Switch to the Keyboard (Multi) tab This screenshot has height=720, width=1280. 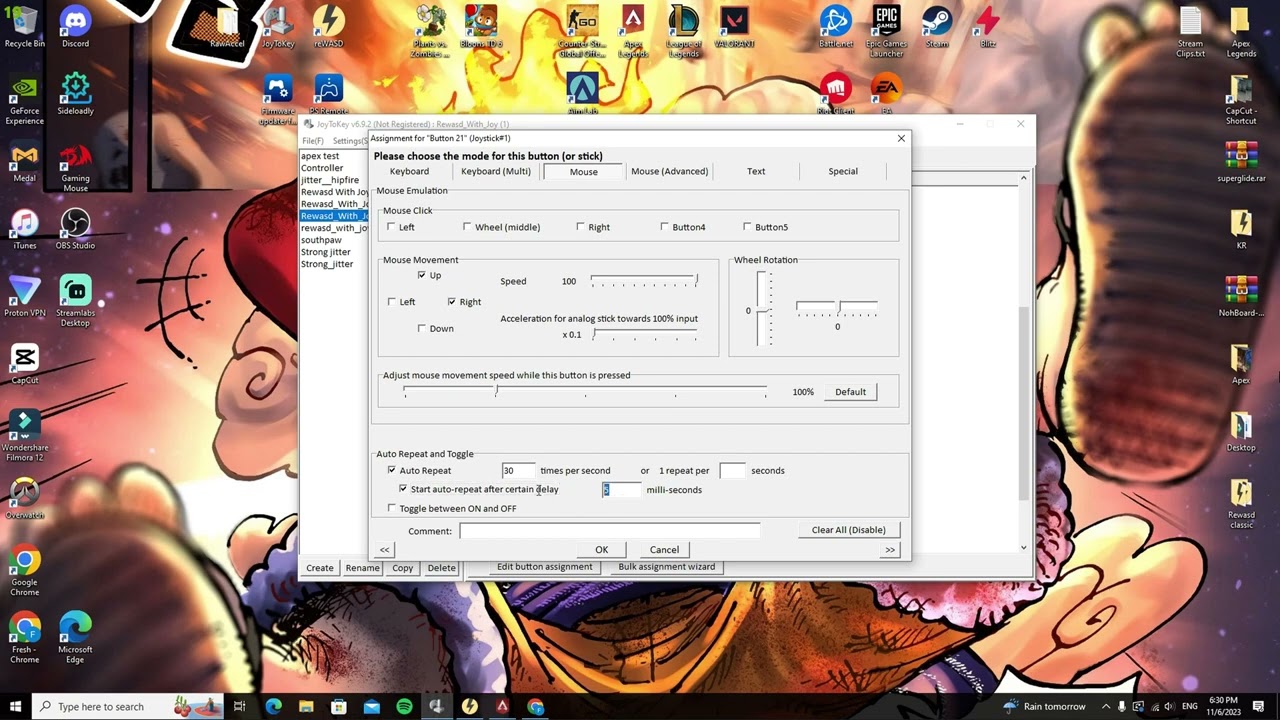(496, 171)
